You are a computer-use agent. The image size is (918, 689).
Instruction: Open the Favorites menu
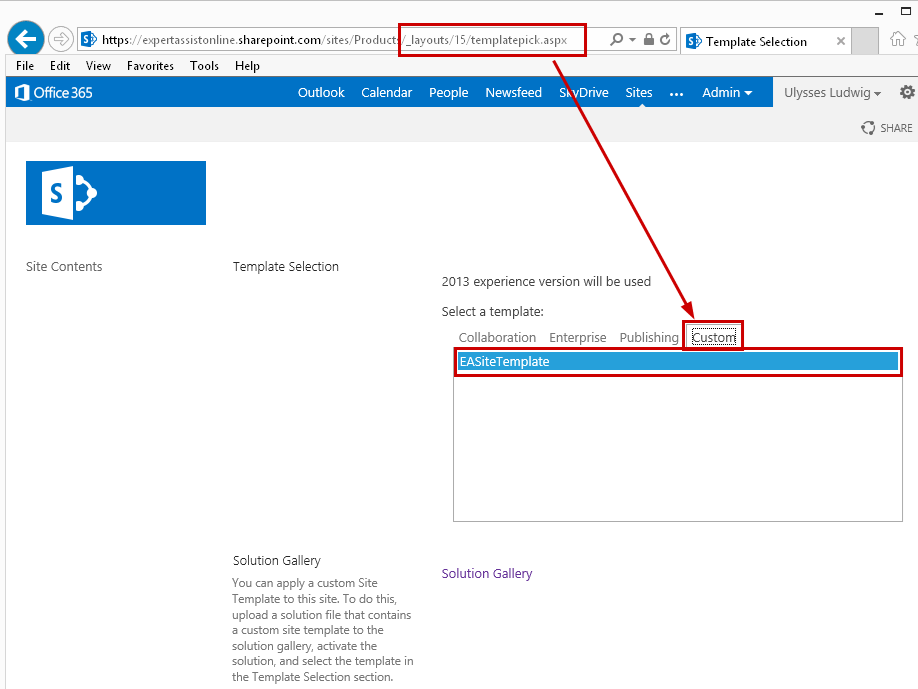(150, 66)
